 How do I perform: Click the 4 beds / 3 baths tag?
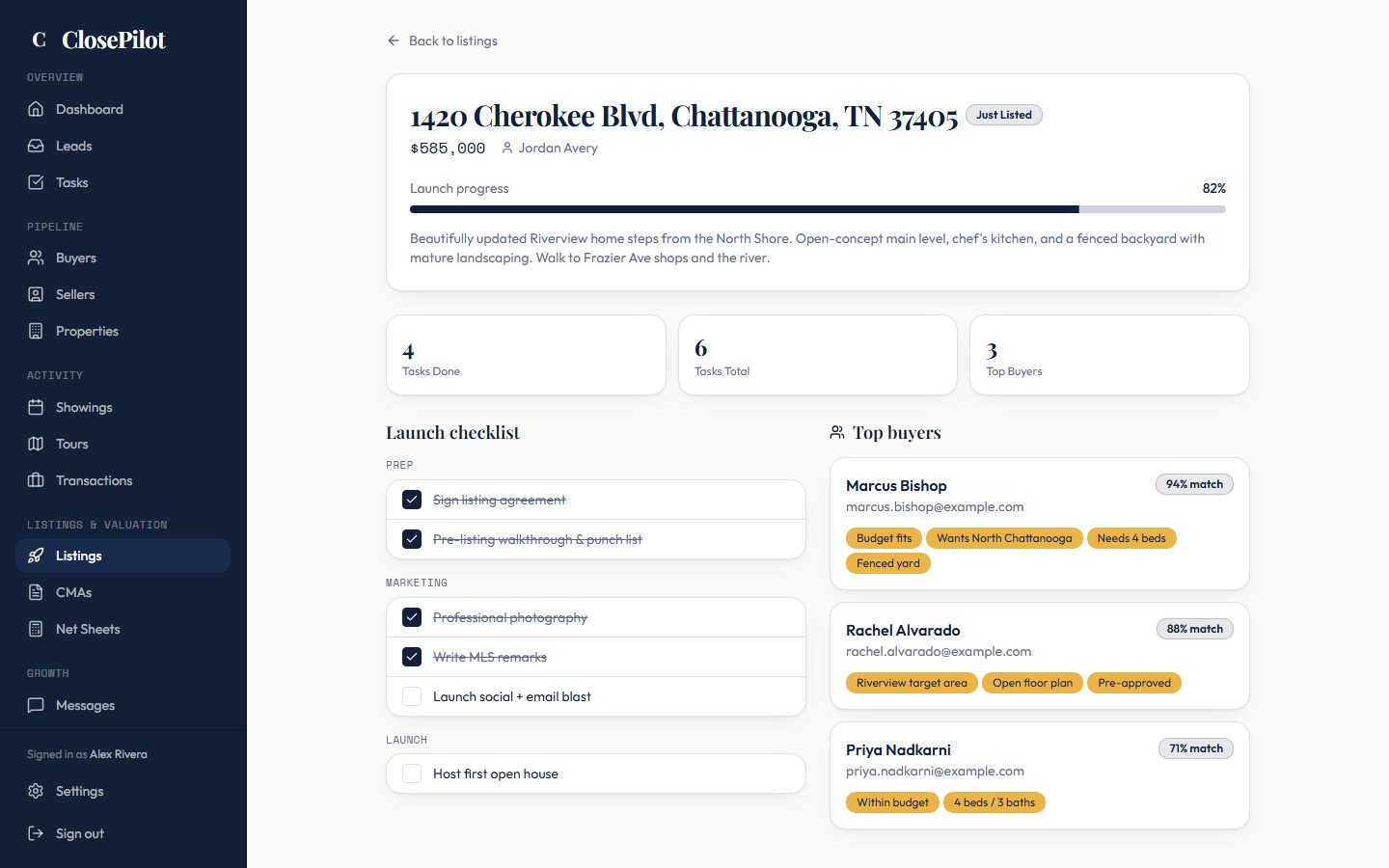[994, 802]
